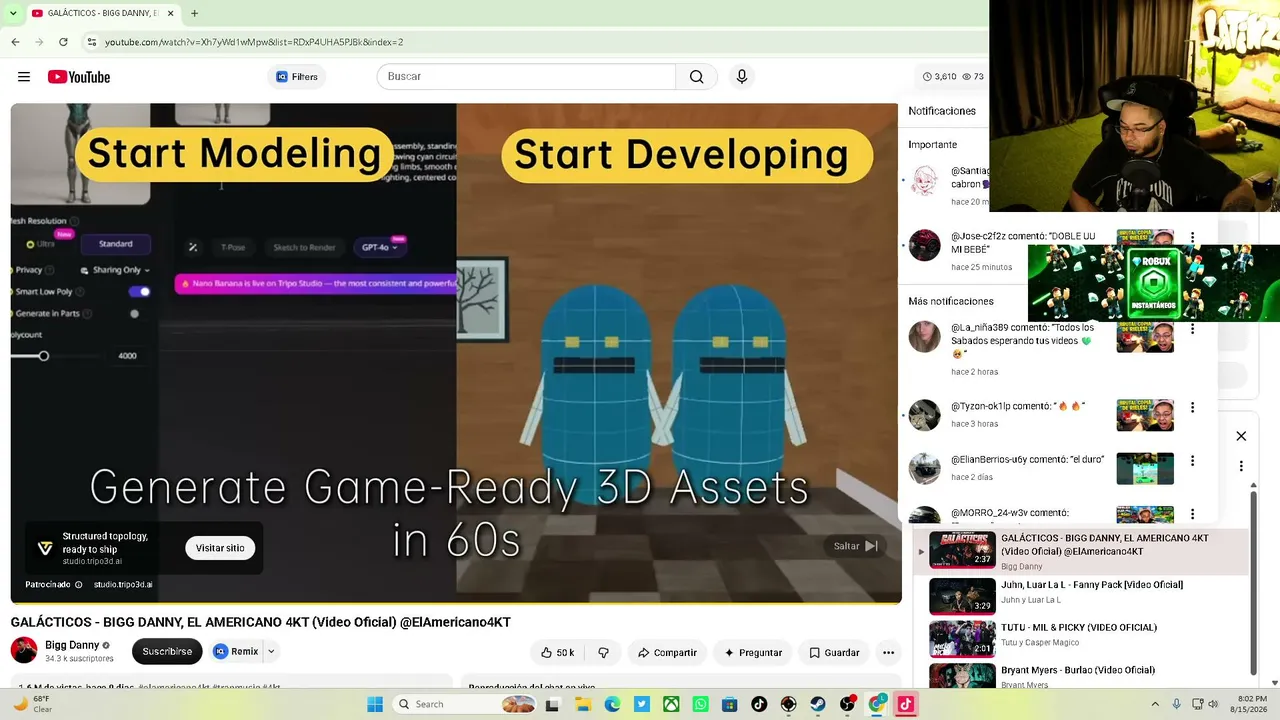Open the Filters extension button
1280x720 pixels.
[x=297, y=77]
